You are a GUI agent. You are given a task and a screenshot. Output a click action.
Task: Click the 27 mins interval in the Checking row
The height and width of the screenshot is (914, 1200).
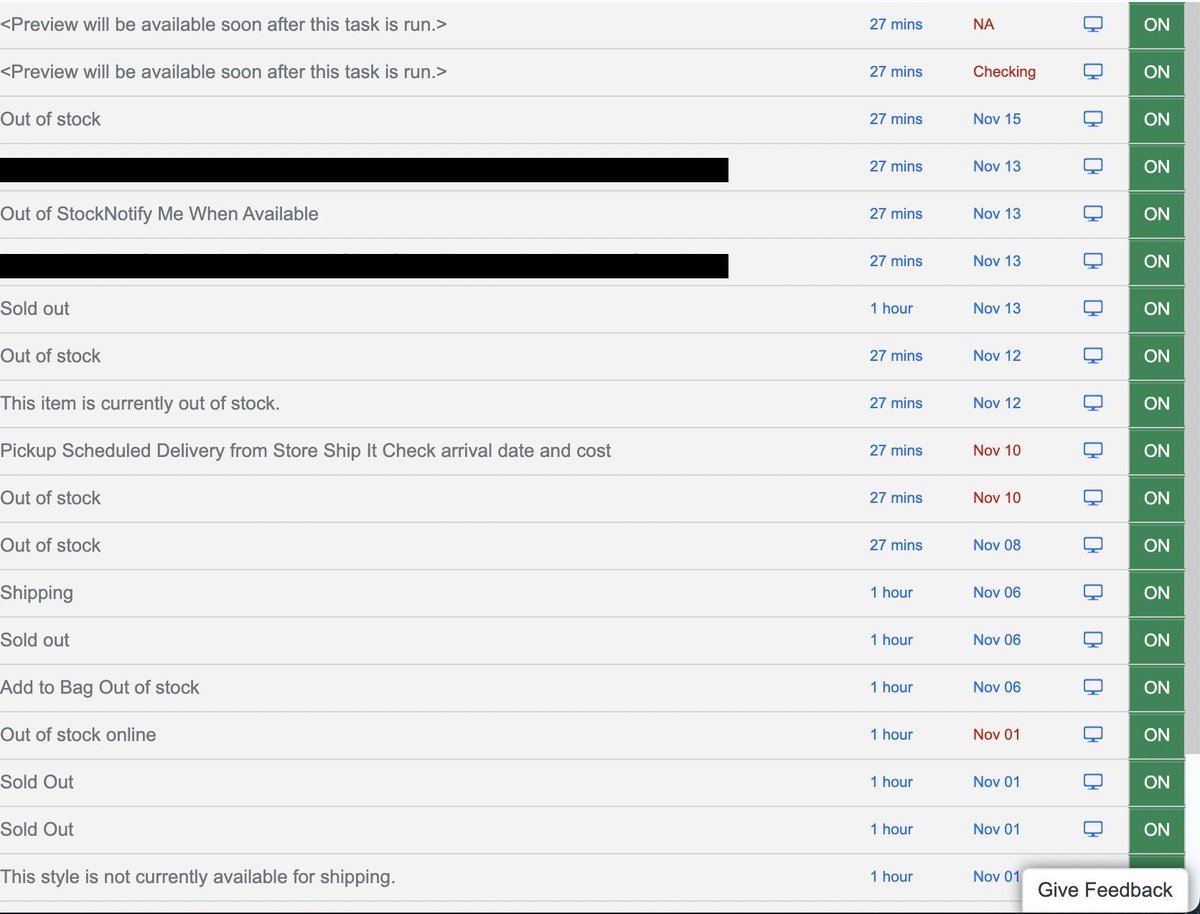coord(896,71)
